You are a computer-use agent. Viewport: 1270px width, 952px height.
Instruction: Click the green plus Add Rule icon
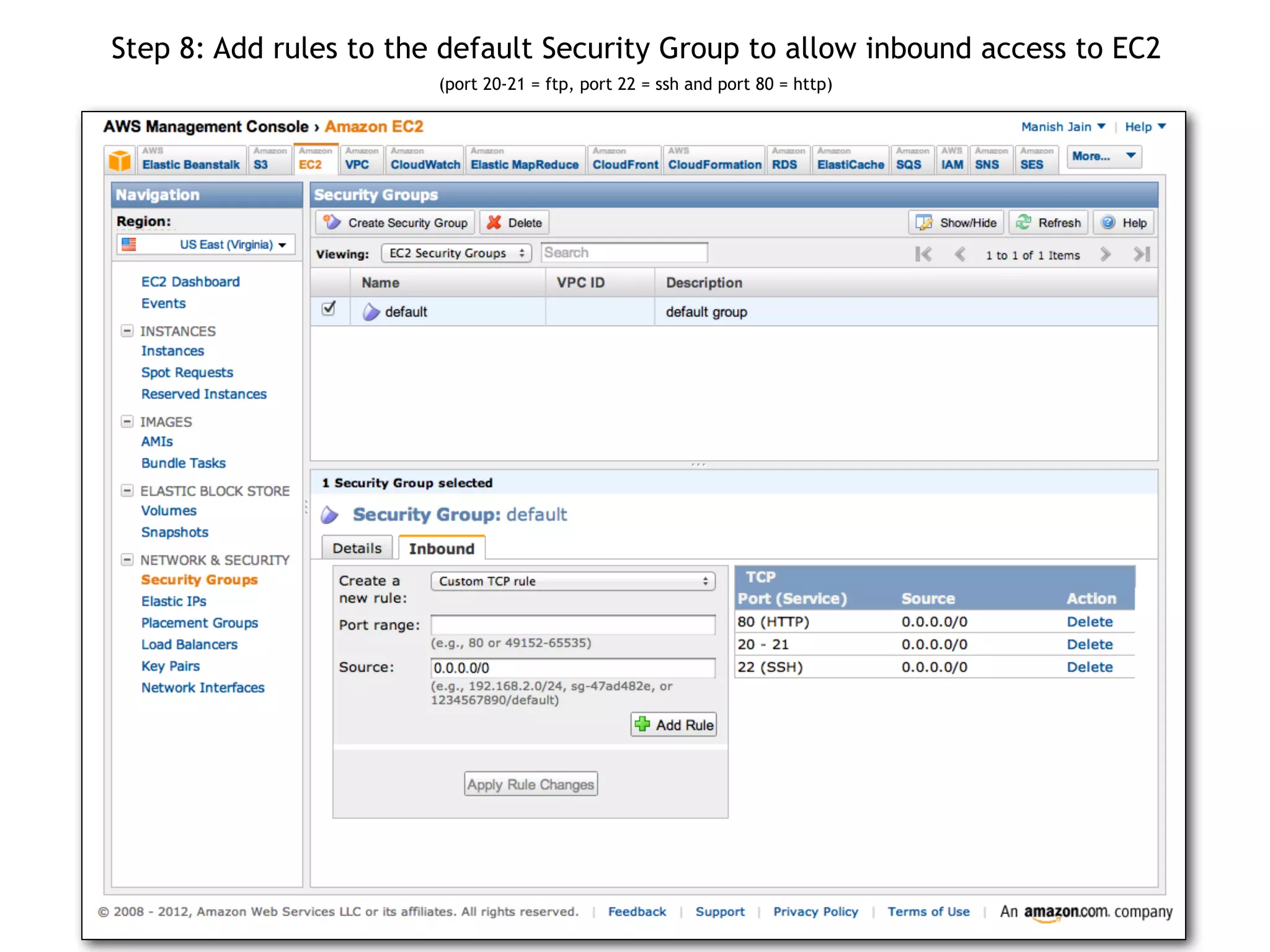(x=642, y=724)
